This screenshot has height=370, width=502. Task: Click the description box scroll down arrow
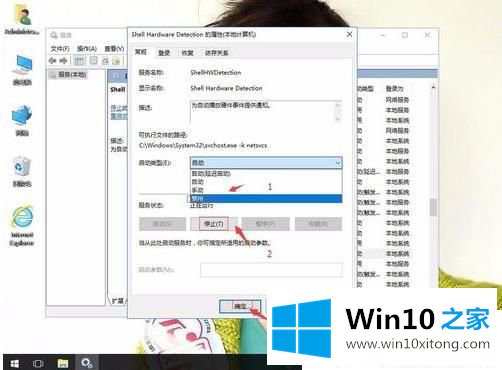[x=338, y=118]
